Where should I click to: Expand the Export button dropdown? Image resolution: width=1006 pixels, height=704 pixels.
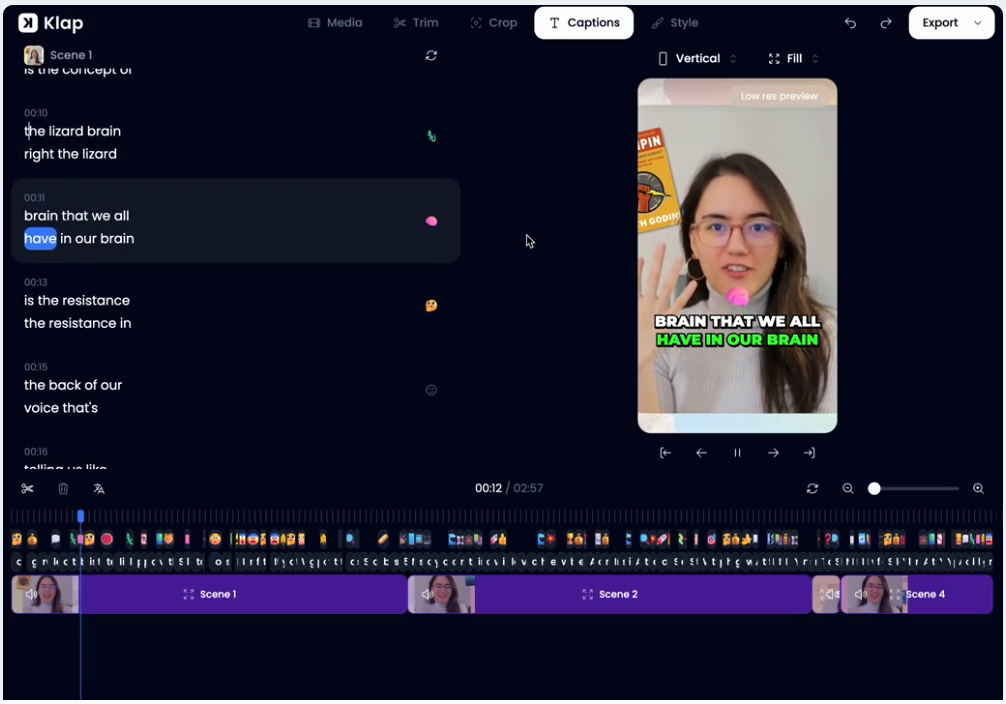point(977,23)
